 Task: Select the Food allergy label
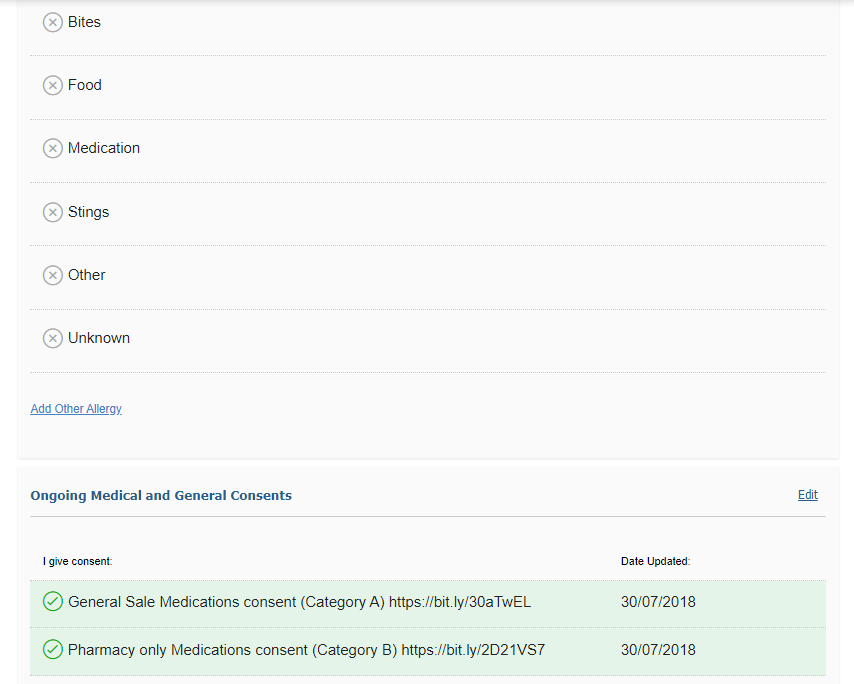pos(85,85)
